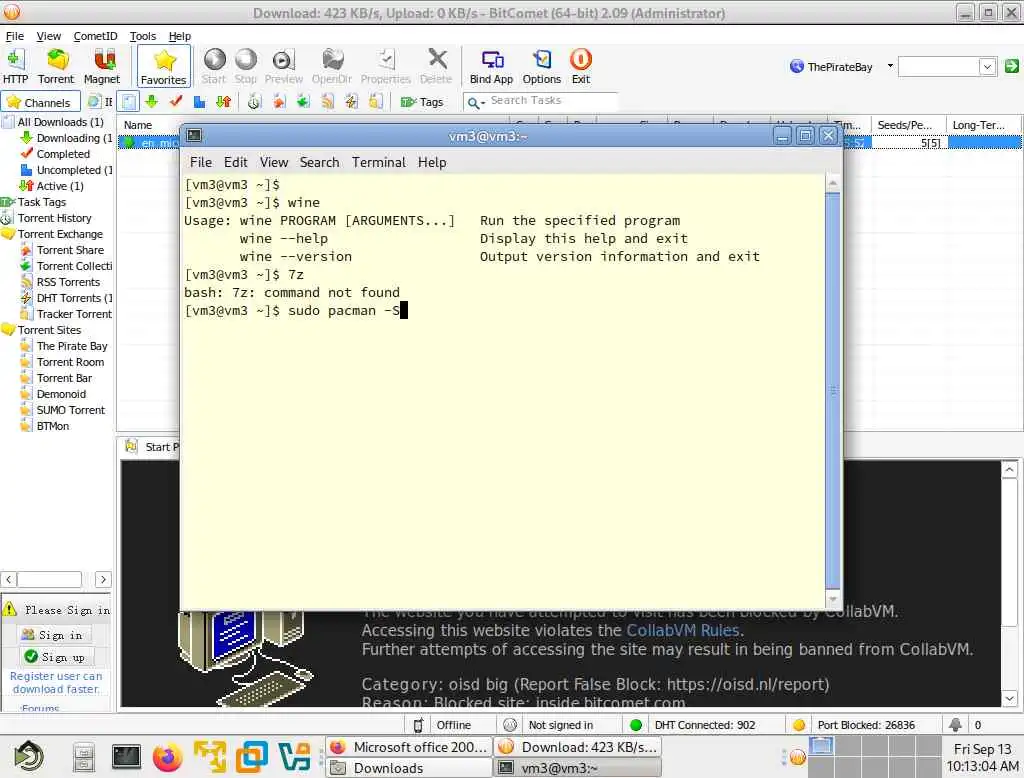Viewport: 1024px width, 778px height.
Task: Open the Search Tasks magnifier dropdown
Action: tap(476, 103)
